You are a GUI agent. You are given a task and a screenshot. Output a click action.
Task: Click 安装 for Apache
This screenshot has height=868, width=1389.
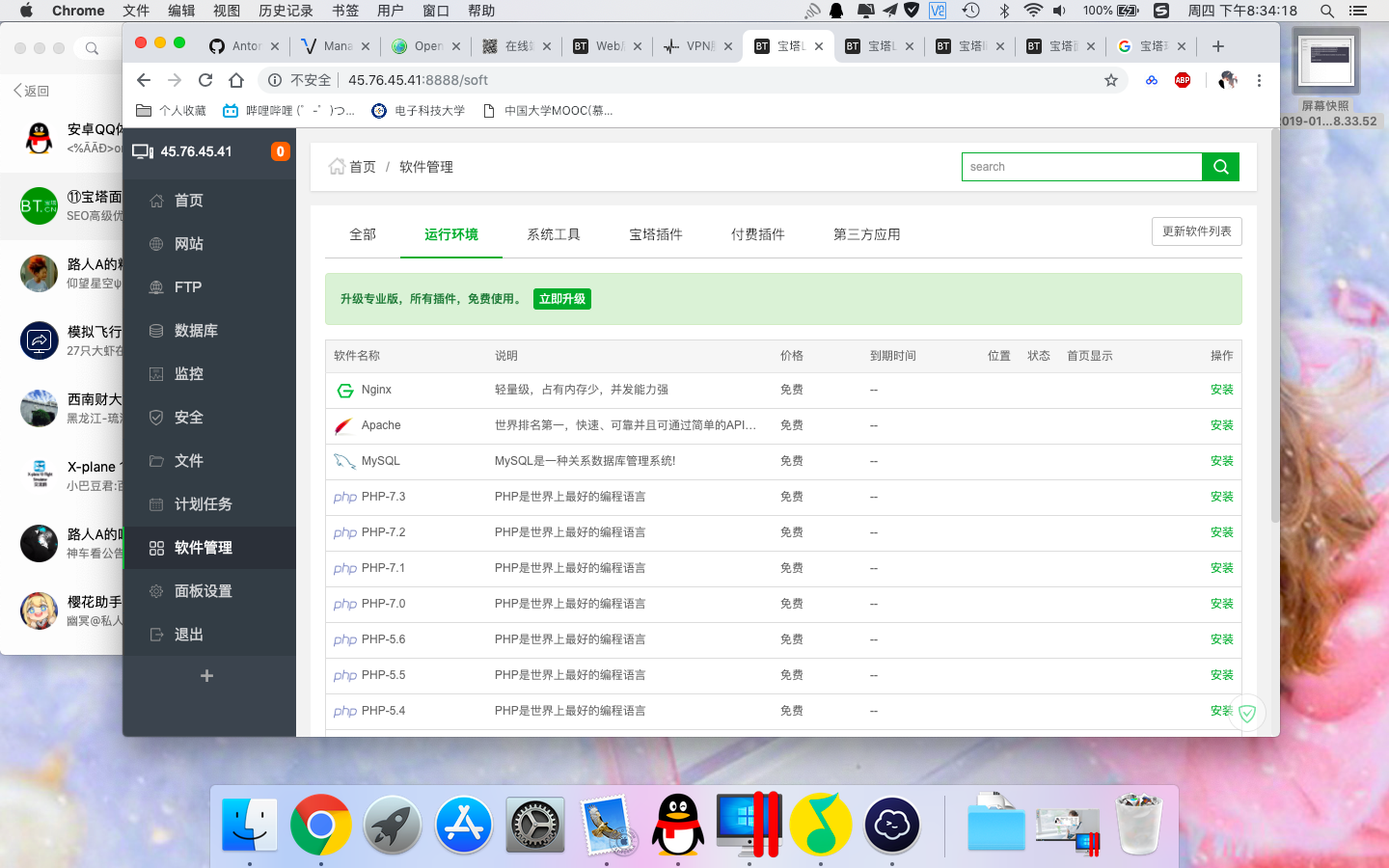pos(1222,425)
